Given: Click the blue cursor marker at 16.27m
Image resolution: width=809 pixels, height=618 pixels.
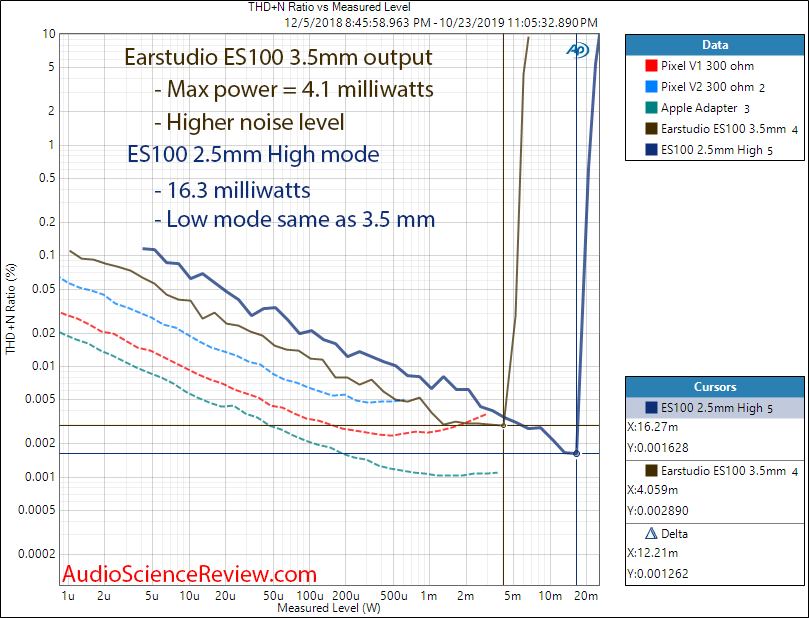Looking at the screenshot, I should click(x=576, y=453).
